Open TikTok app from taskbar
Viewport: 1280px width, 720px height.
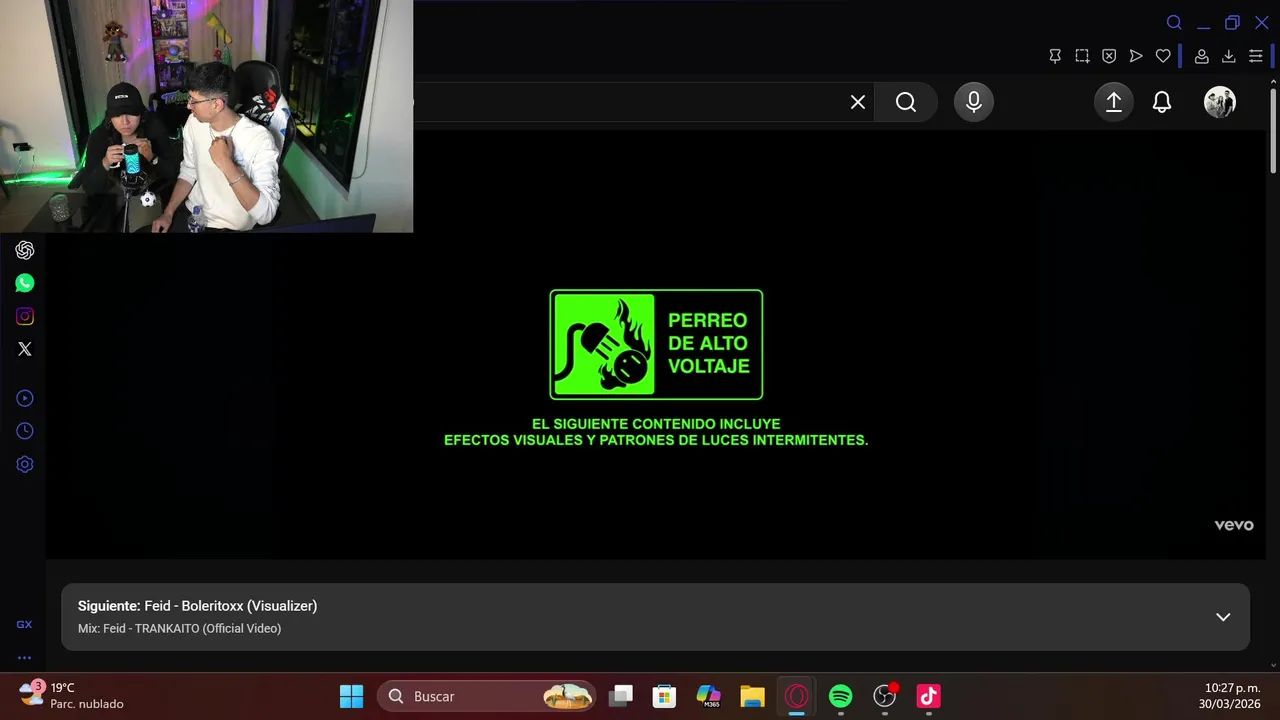coord(929,696)
